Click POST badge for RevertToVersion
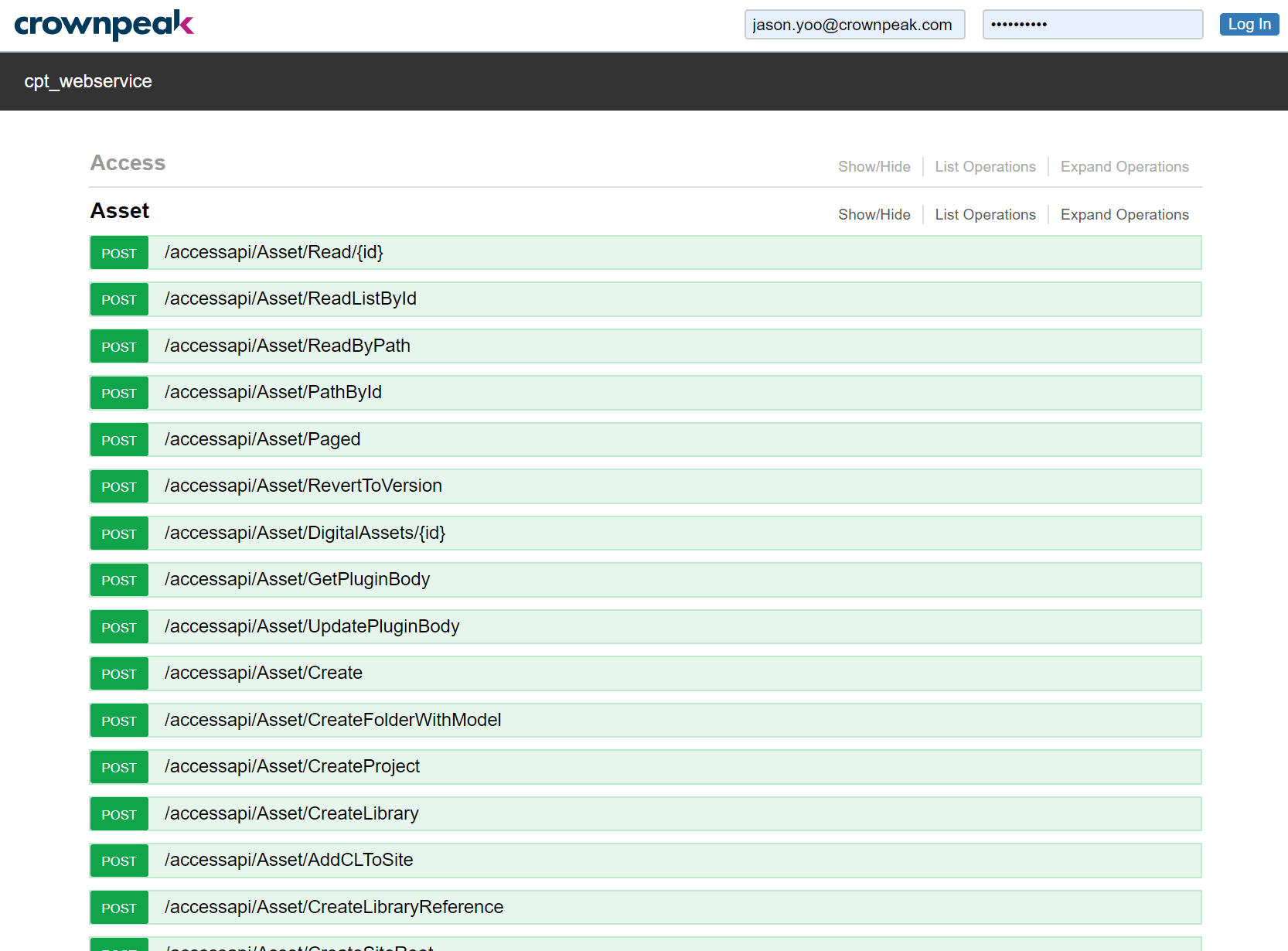 click(x=119, y=486)
